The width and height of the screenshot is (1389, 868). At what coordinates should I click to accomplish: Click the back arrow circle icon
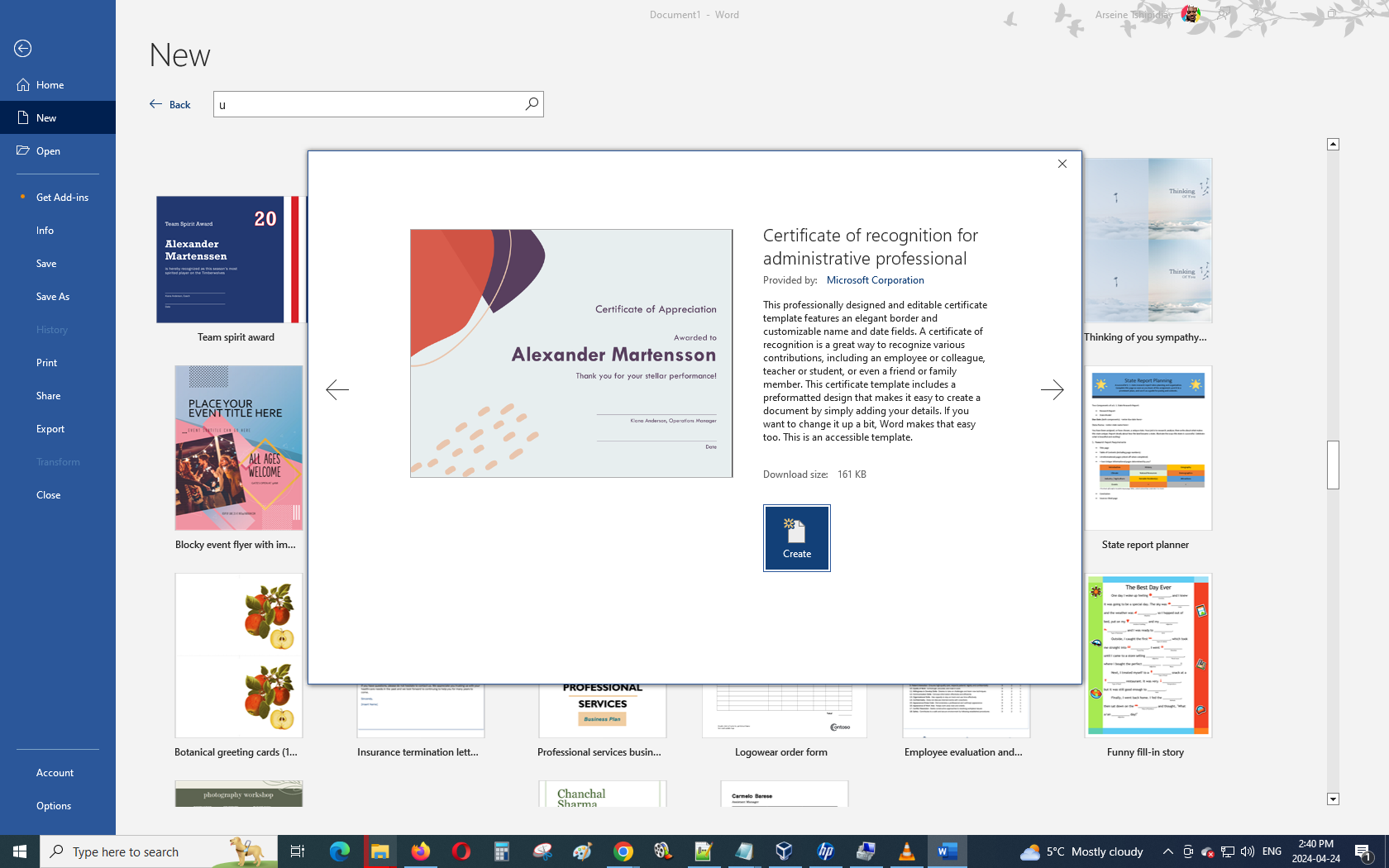pyautogui.click(x=23, y=49)
